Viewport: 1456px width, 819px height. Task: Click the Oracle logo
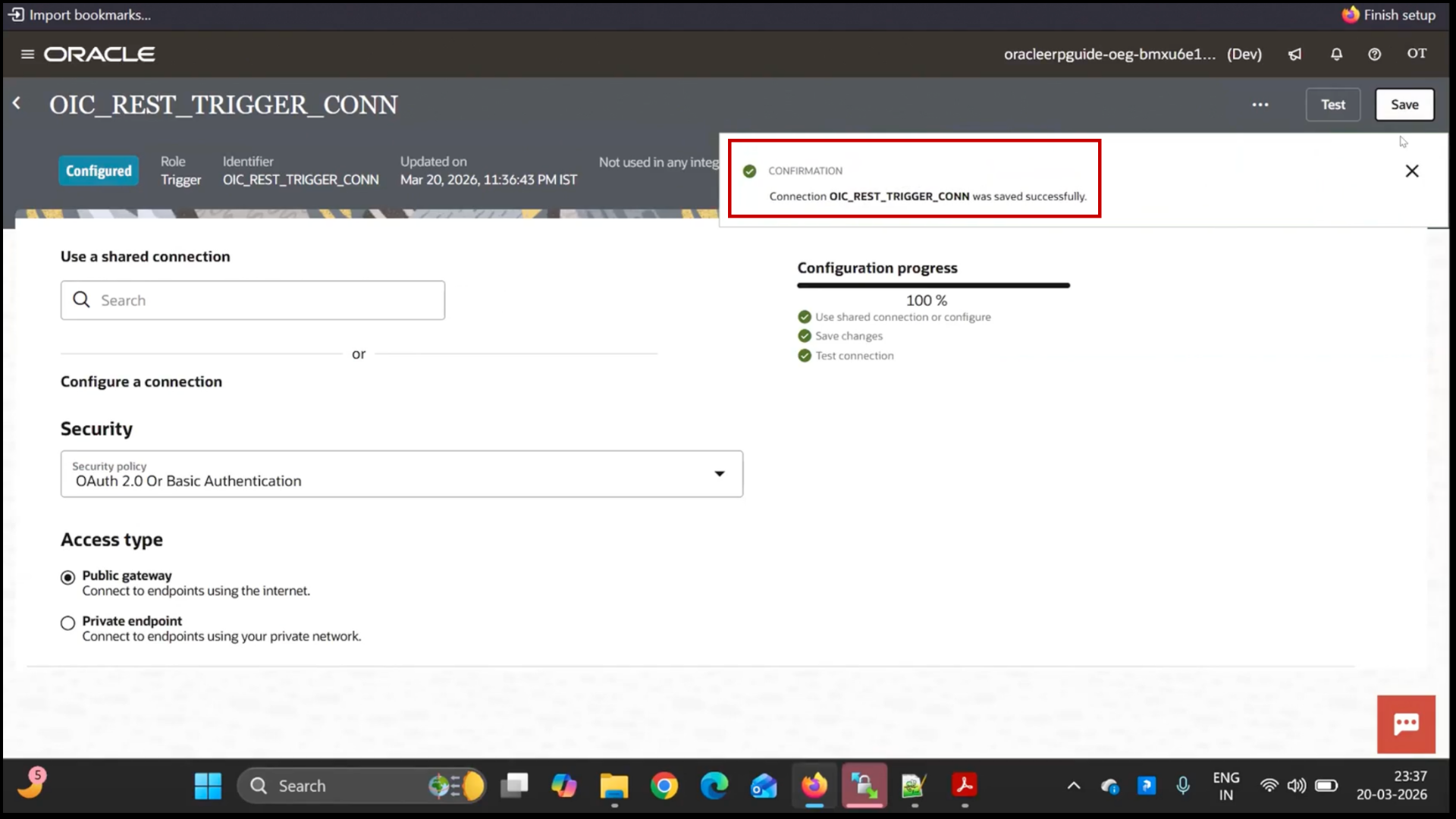tap(99, 54)
